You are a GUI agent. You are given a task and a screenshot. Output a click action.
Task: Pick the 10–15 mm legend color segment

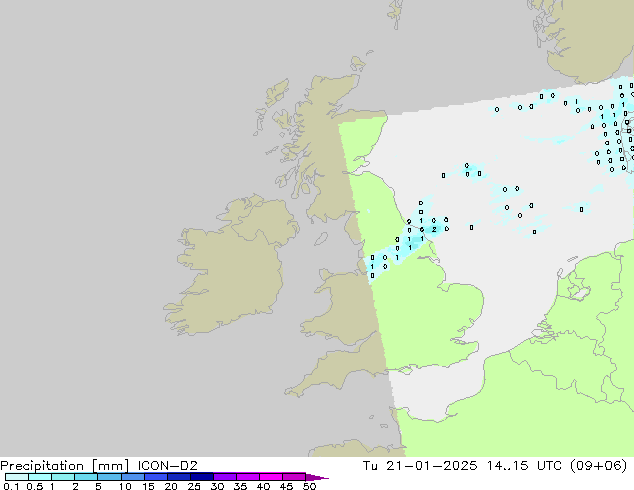[x=132, y=477]
